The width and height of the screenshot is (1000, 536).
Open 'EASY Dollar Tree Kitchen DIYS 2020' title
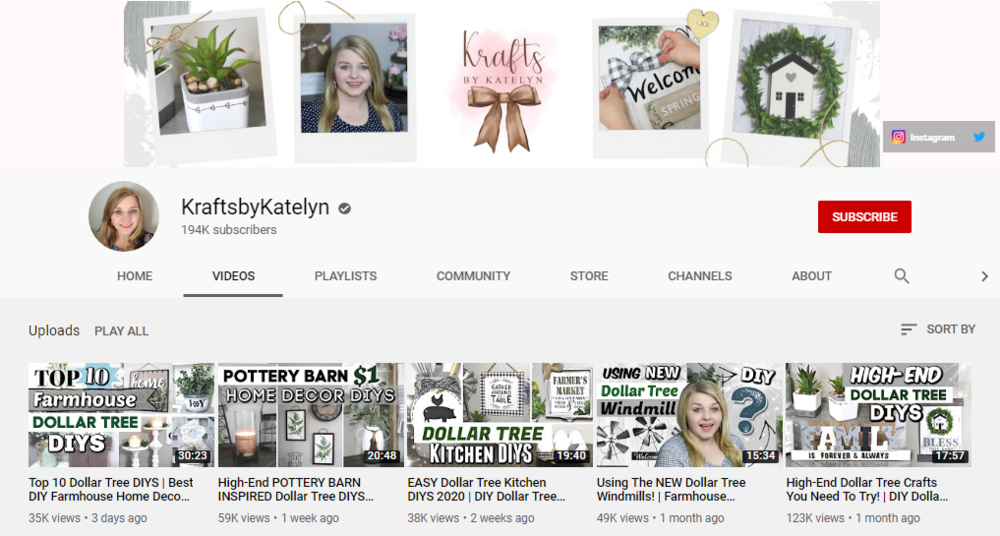coord(486,489)
